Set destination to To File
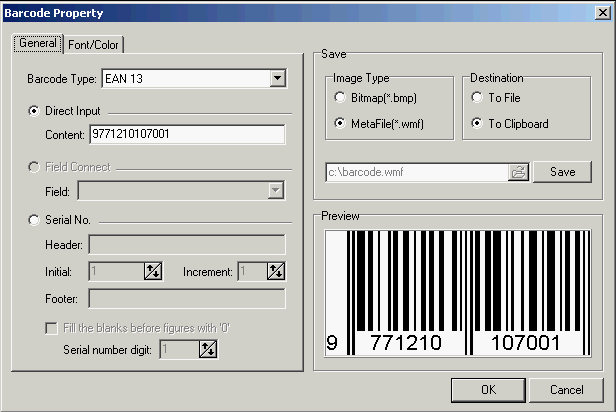 (x=477, y=97)
